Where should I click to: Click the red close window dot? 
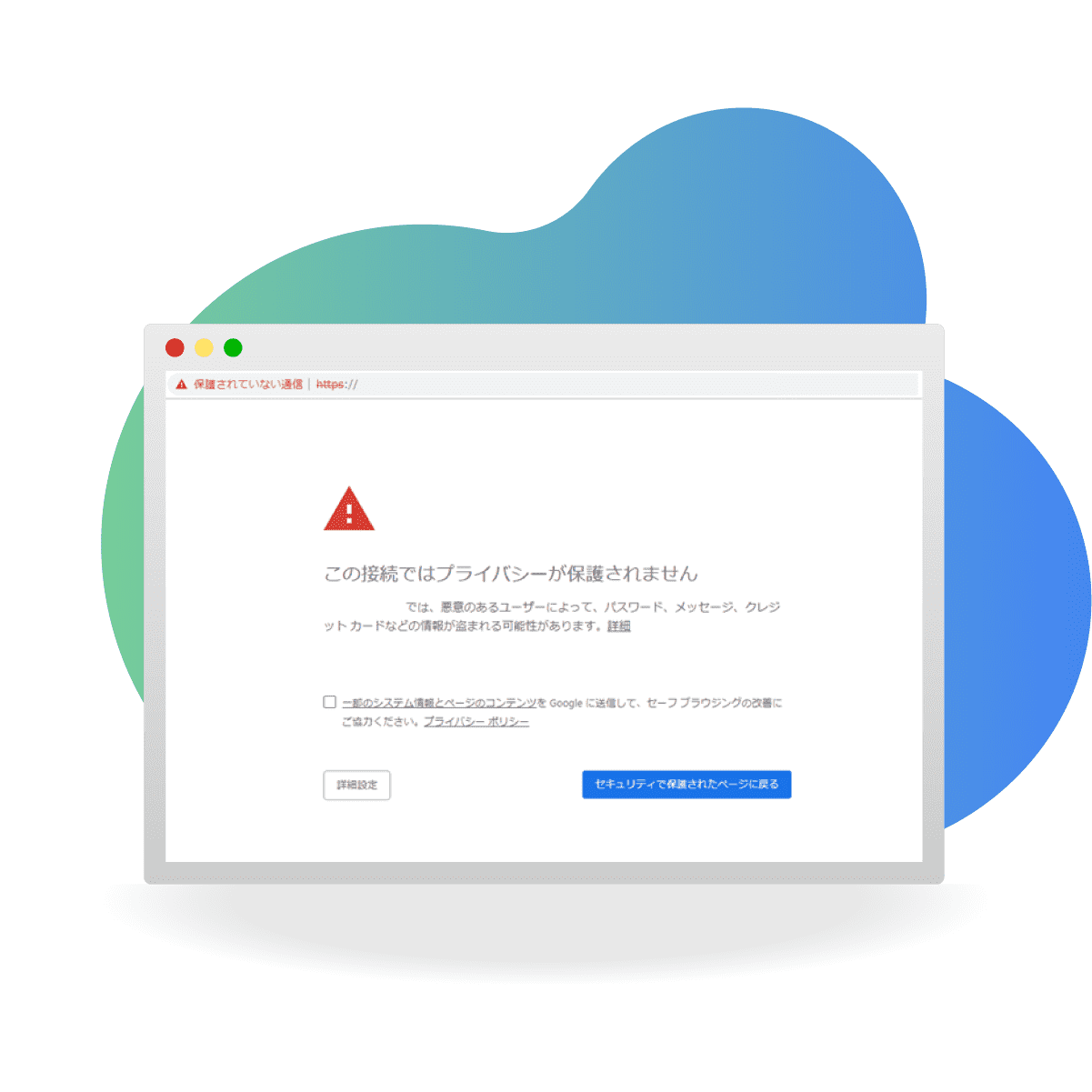(175, 347)
